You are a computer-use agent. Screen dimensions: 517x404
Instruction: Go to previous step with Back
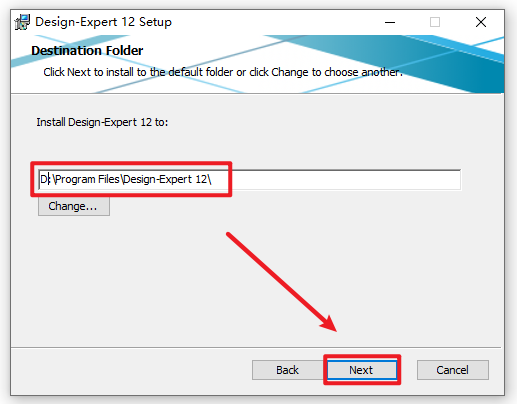tap(287, 370)
